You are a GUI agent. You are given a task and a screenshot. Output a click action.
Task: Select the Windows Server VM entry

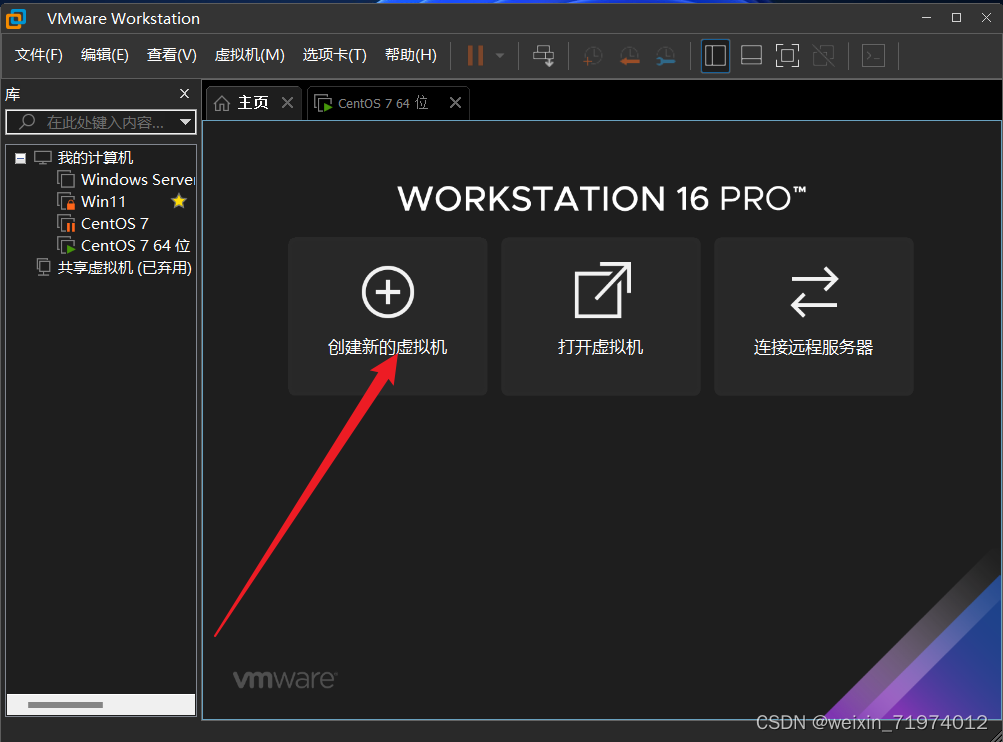click(x=138, y=180)
